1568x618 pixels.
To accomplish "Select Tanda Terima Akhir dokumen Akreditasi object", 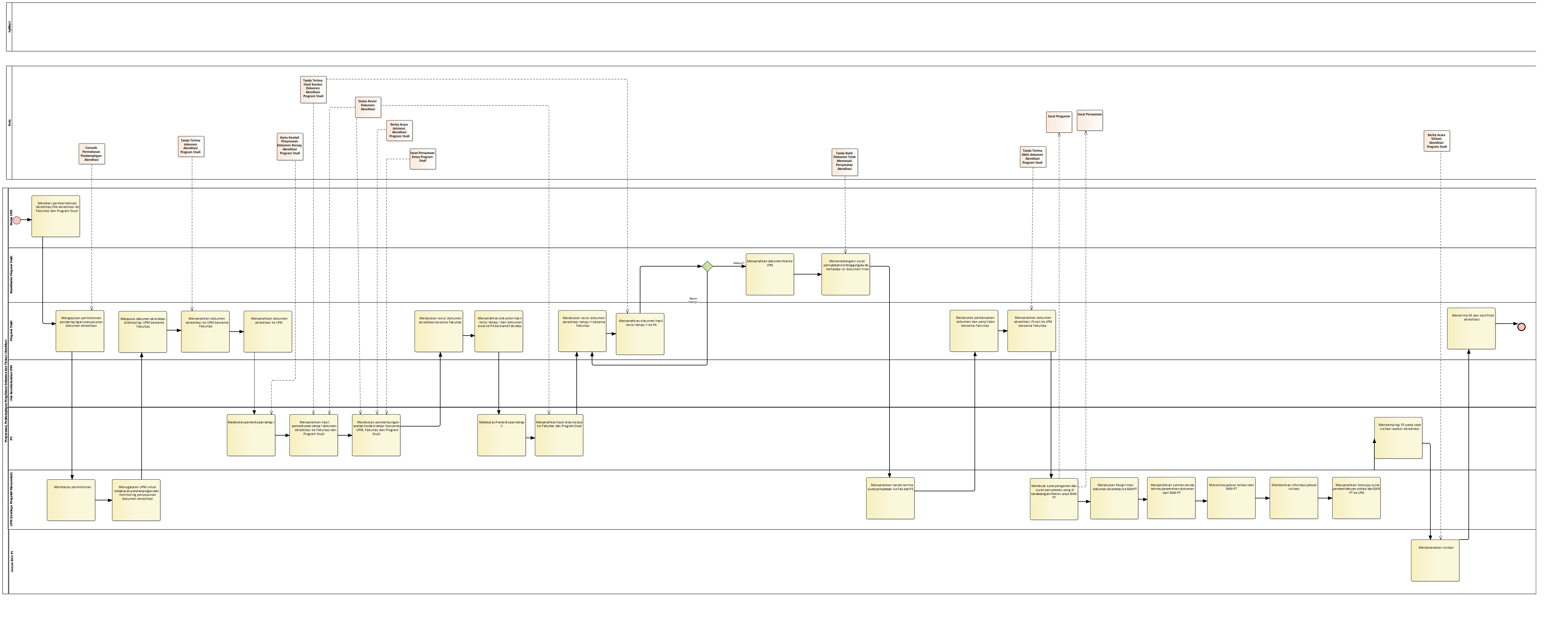I will [x=1033, y=157].
